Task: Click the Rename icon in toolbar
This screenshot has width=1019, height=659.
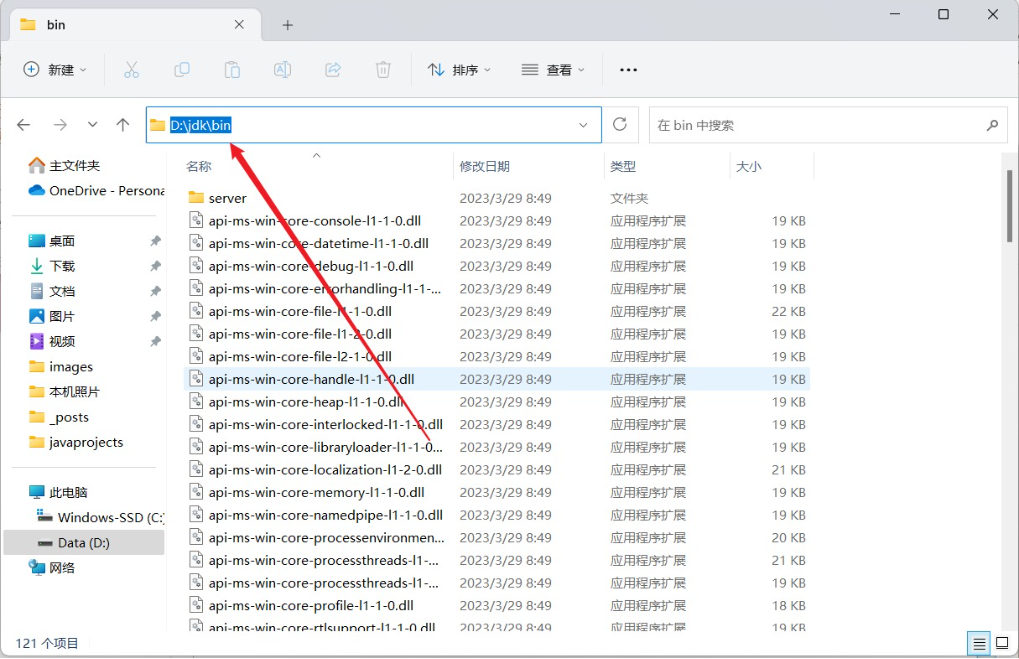Action: click(x=283, y=70)
